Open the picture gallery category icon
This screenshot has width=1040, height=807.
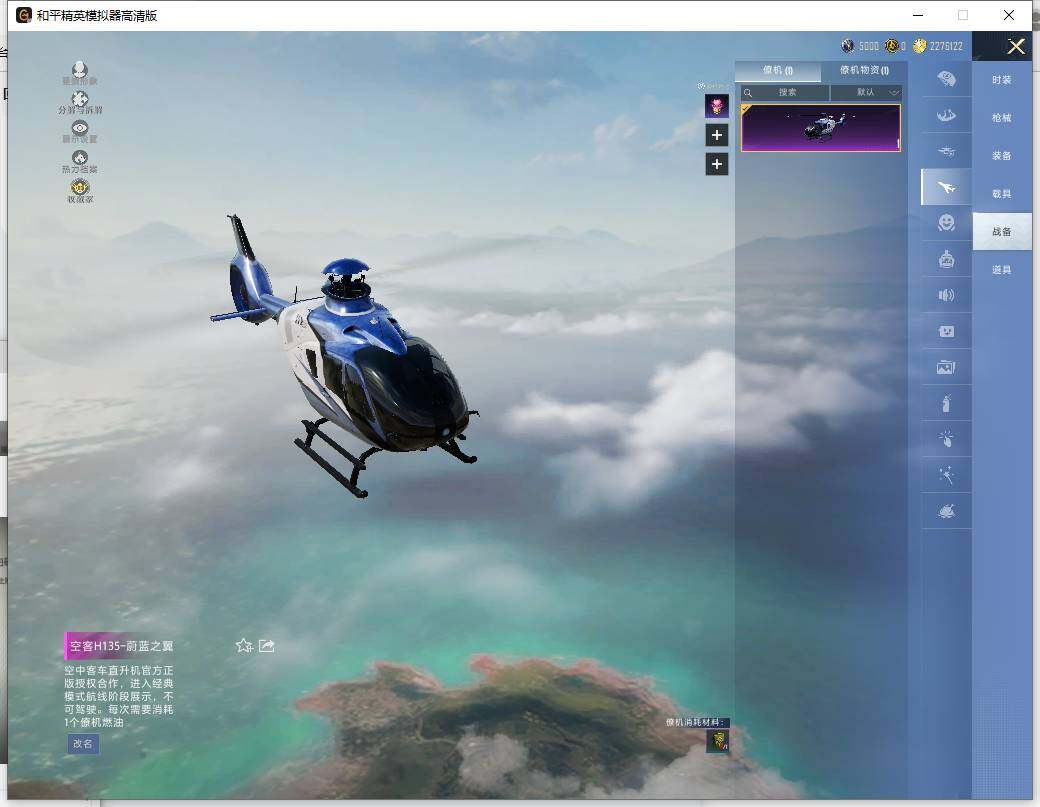pos(946,367)
